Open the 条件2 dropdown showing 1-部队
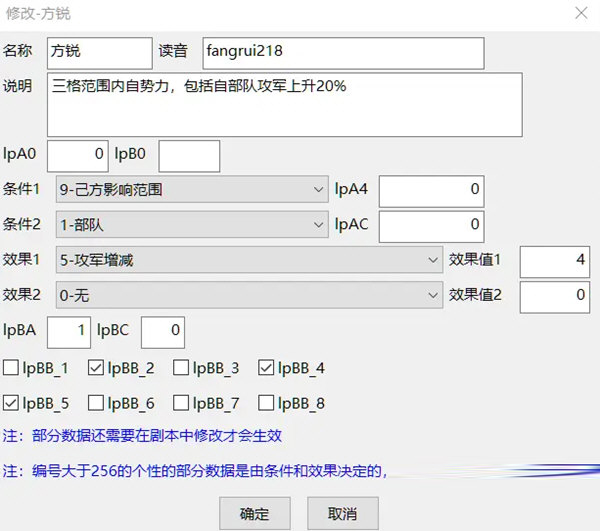This screenshot has width=600, height=531. (x=192, y=224)
